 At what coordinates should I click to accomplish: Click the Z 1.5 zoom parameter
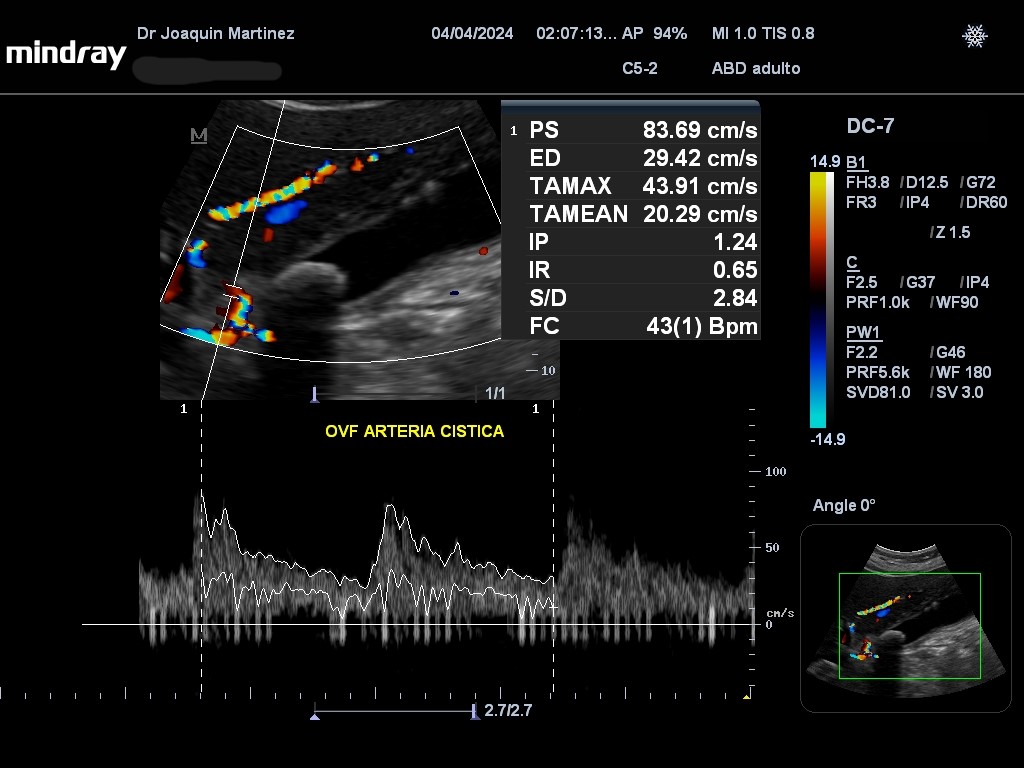click(x=953, y=232)
